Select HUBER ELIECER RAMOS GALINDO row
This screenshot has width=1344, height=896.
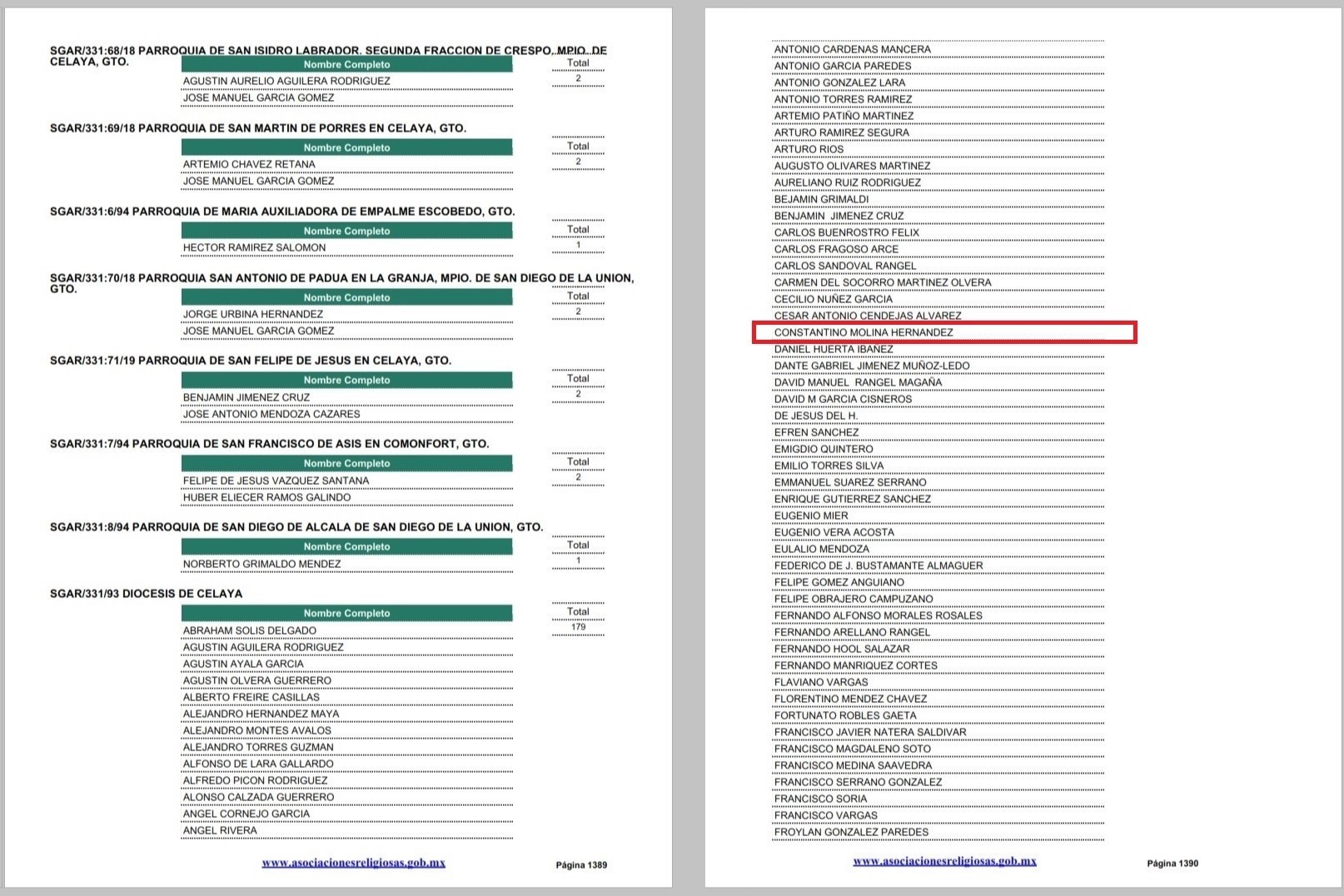point(347,497)
